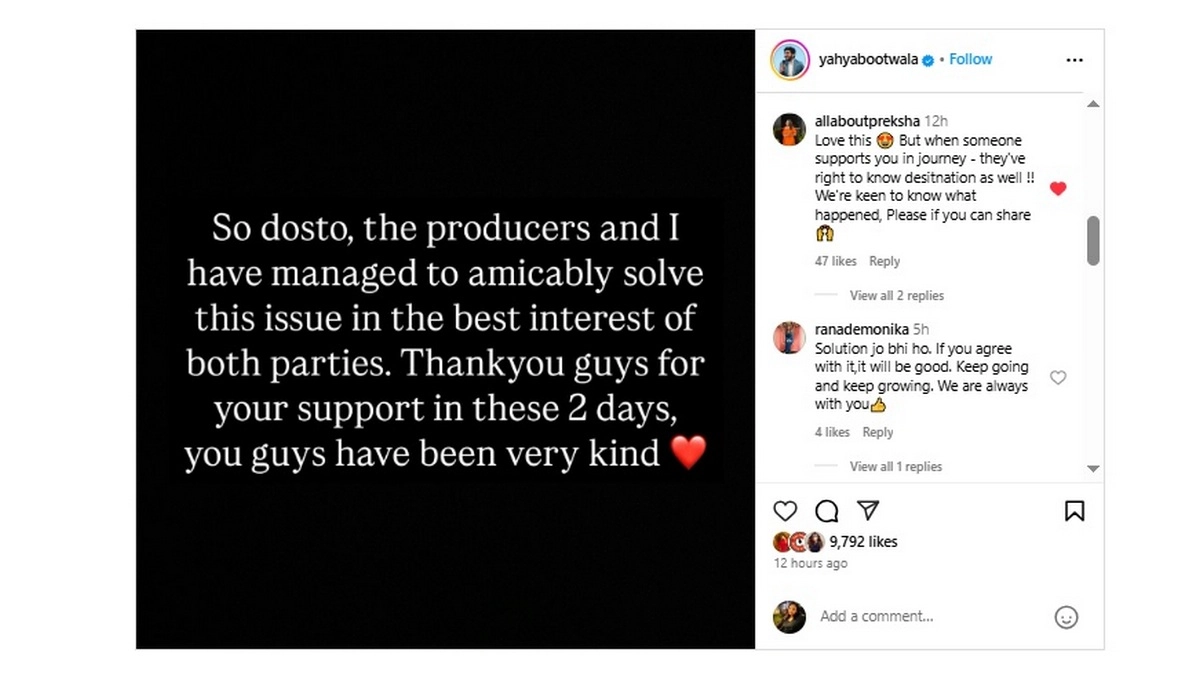The width and height of the screenshot is (1200, 675).
Task: Like the post with the heart icon
Action: coord(786,511)
